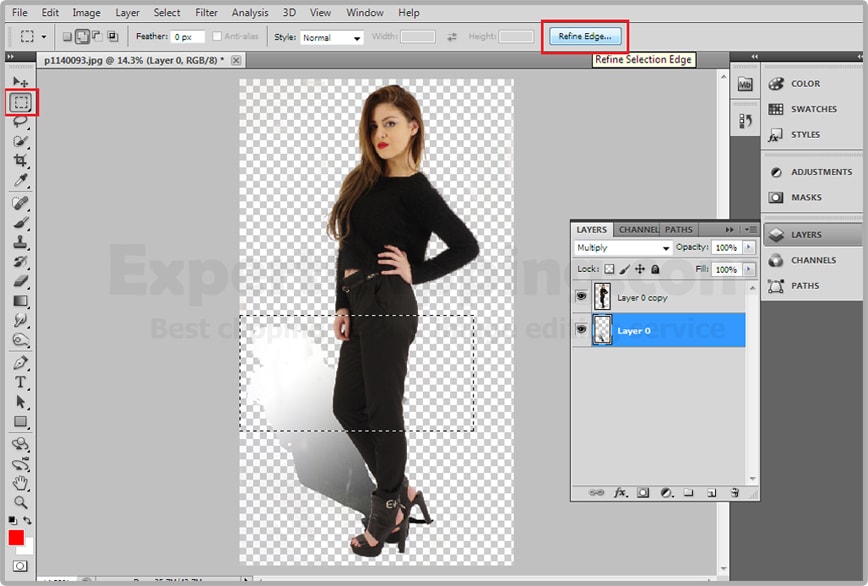This screenshot has width=868, height=586.
Task: Toggle visibility of Layer 0
Action: click(x=582, y=330)
